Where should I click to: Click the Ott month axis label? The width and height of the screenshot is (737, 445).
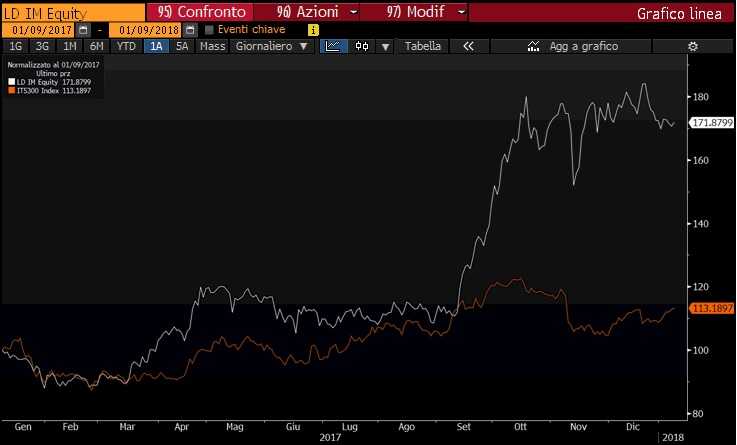[x=520, y=426]
